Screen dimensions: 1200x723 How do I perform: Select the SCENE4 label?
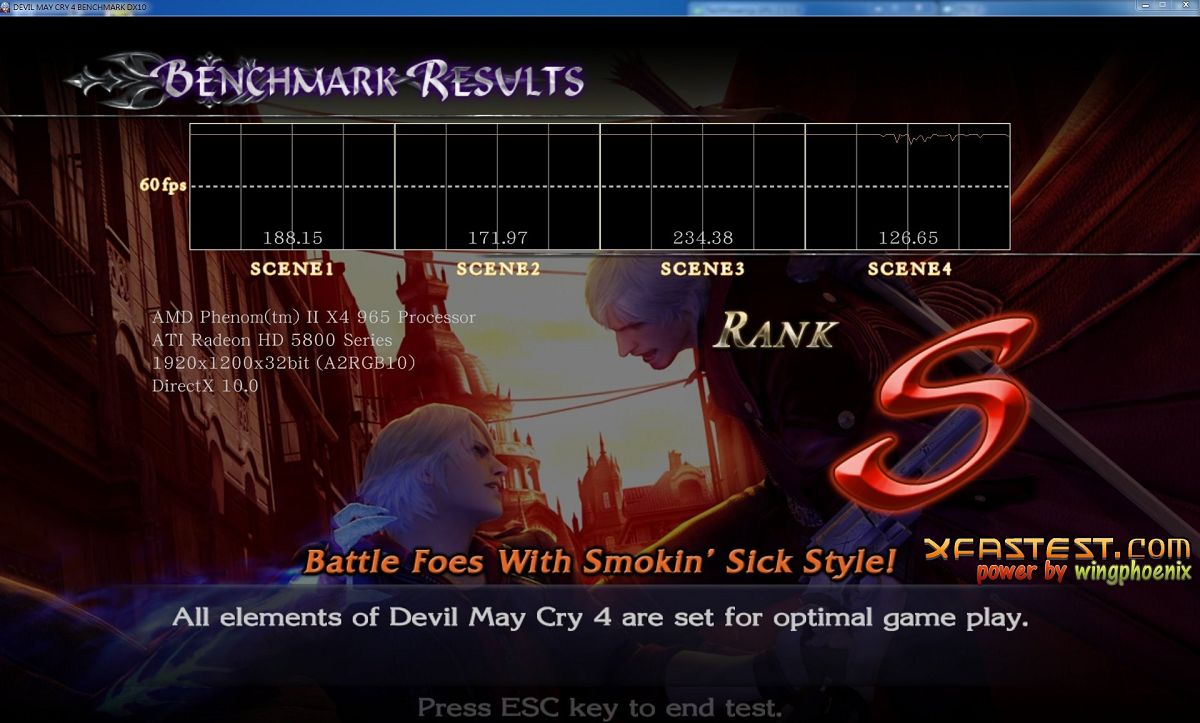click(x=909, y=269)
